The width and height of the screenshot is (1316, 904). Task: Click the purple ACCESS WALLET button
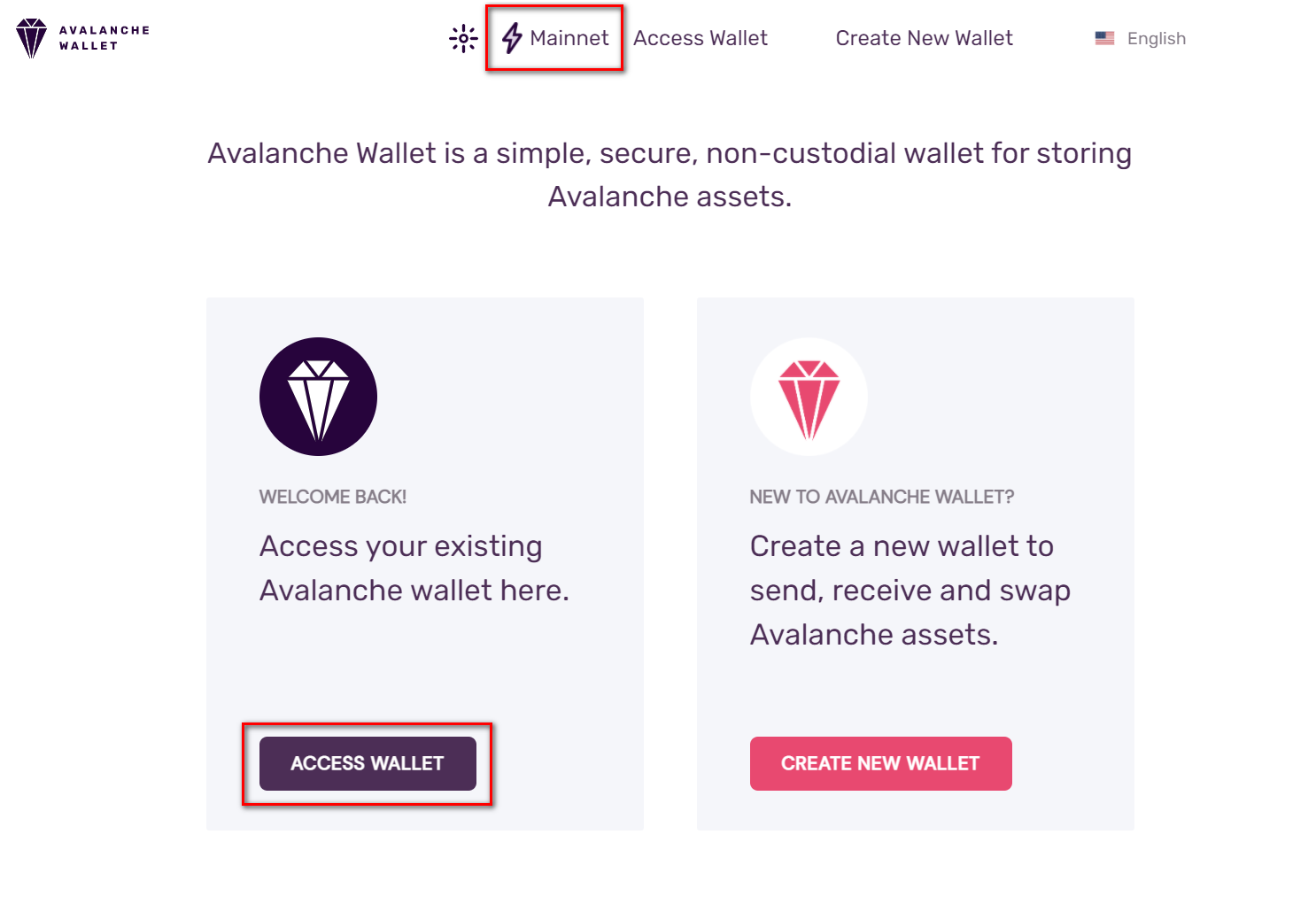368,763
